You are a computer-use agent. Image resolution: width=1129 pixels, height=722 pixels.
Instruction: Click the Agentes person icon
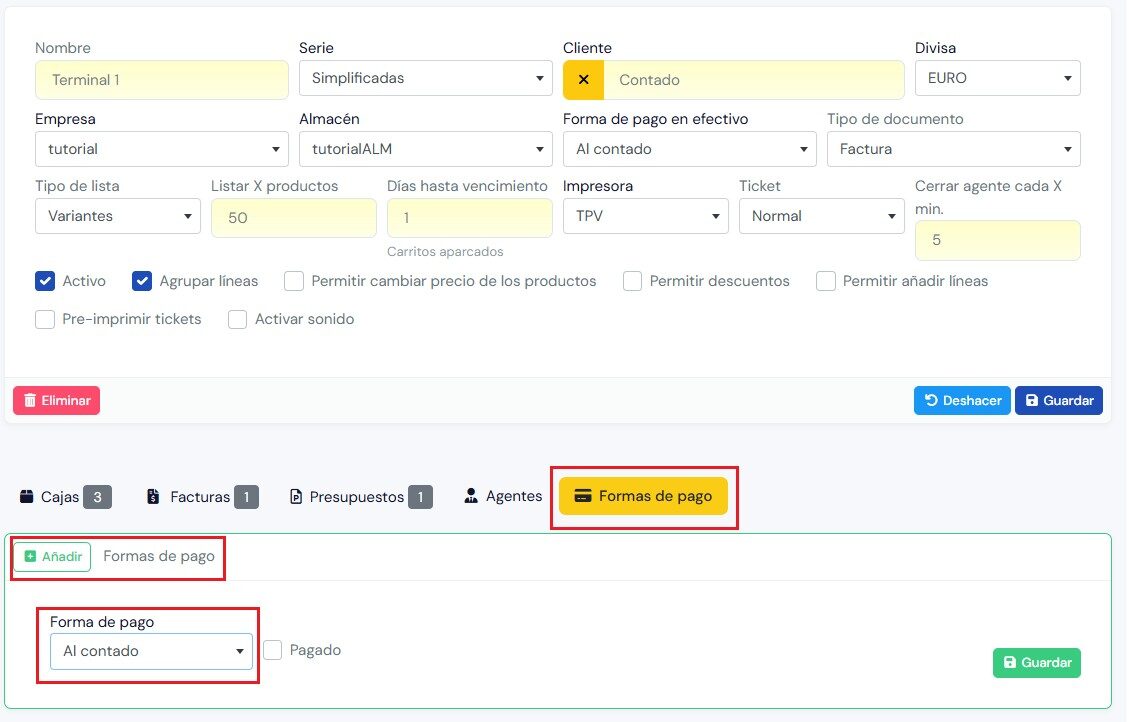(471, 496)
